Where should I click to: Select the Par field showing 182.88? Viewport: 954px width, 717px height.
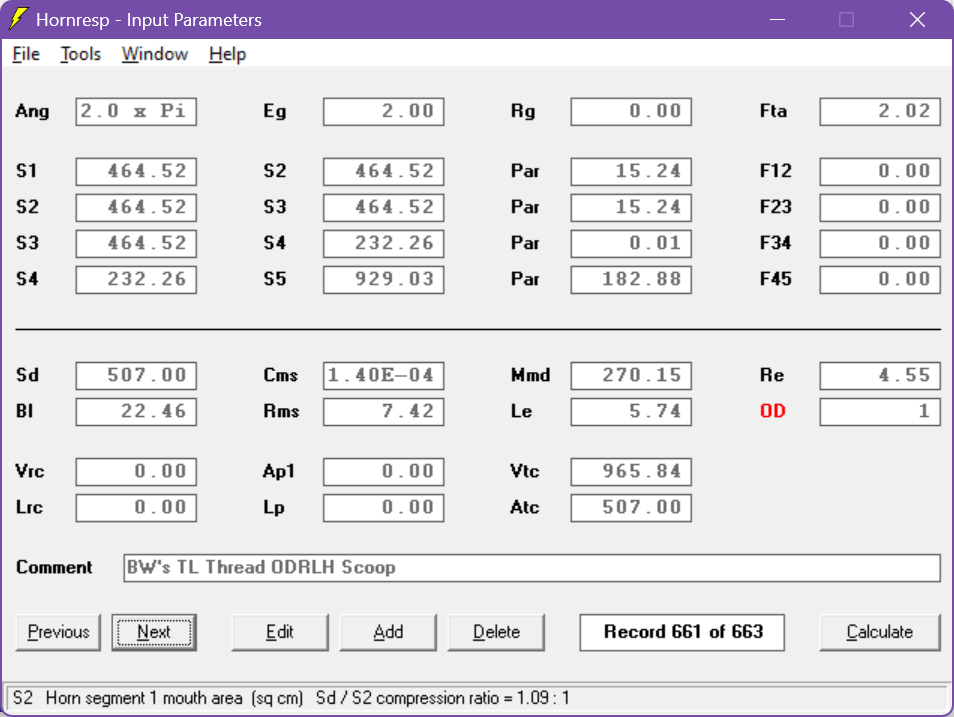tap(631, 279)
